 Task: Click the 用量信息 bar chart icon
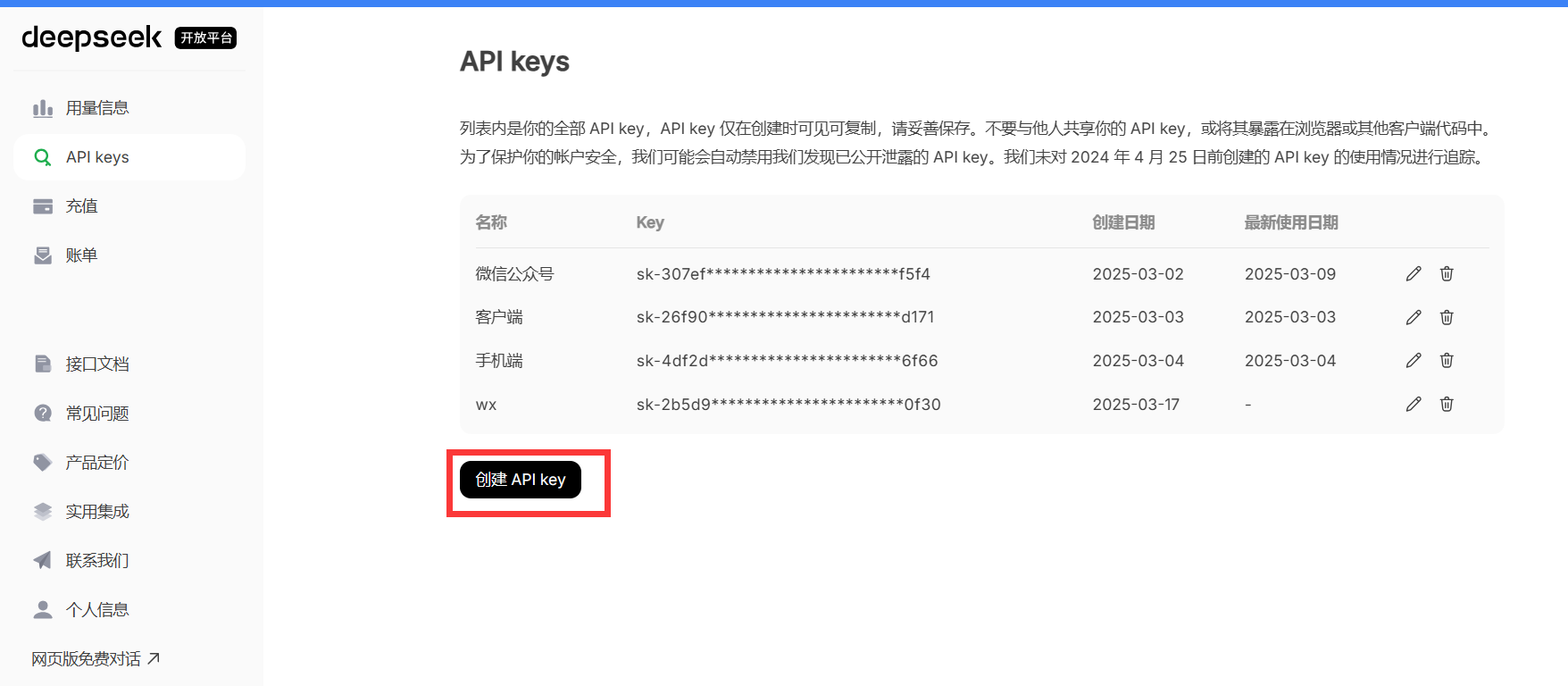[x=43, y=108]
